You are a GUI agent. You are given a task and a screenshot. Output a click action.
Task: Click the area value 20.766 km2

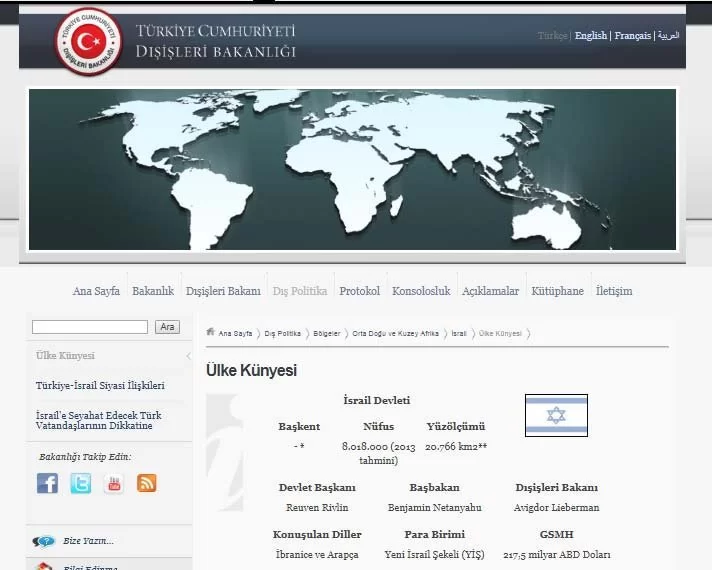pyautogui.click(x=456, y=446)
